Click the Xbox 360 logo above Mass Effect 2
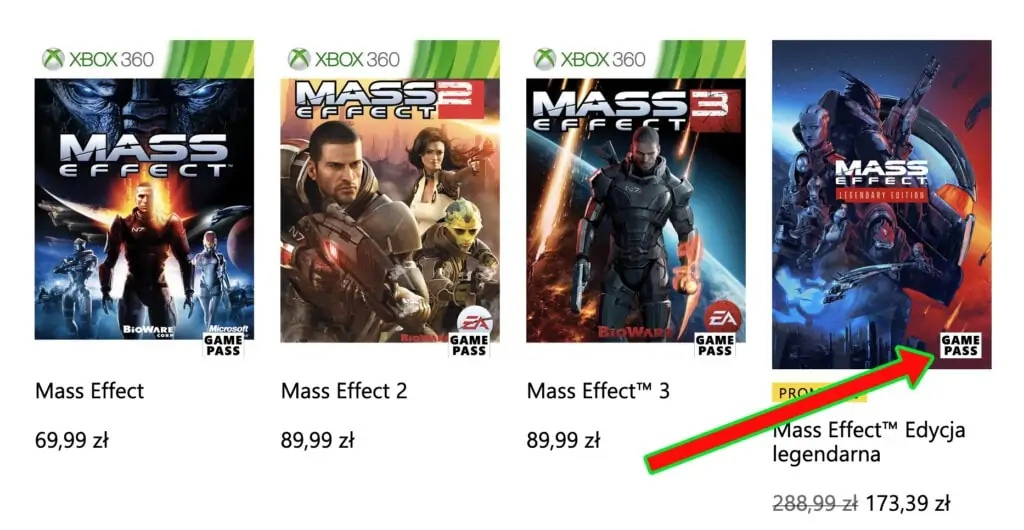Screen dimensions: 1024x530 (x=343, y=59)
